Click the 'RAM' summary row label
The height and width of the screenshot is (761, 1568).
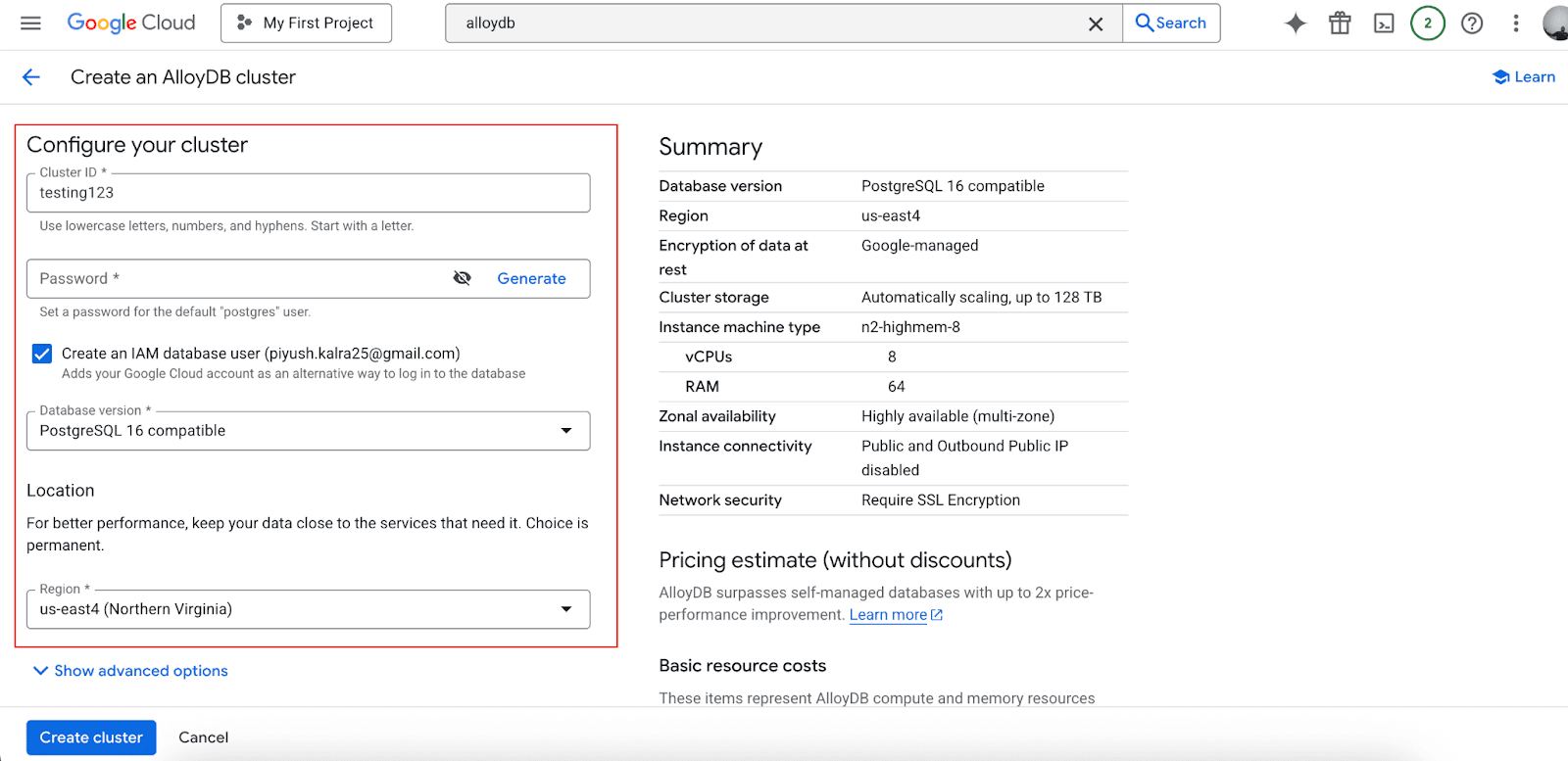click(x=702, y=387)
